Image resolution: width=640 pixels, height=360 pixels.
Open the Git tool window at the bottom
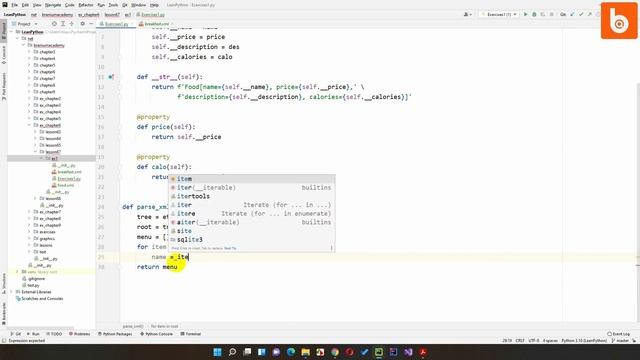16,334
